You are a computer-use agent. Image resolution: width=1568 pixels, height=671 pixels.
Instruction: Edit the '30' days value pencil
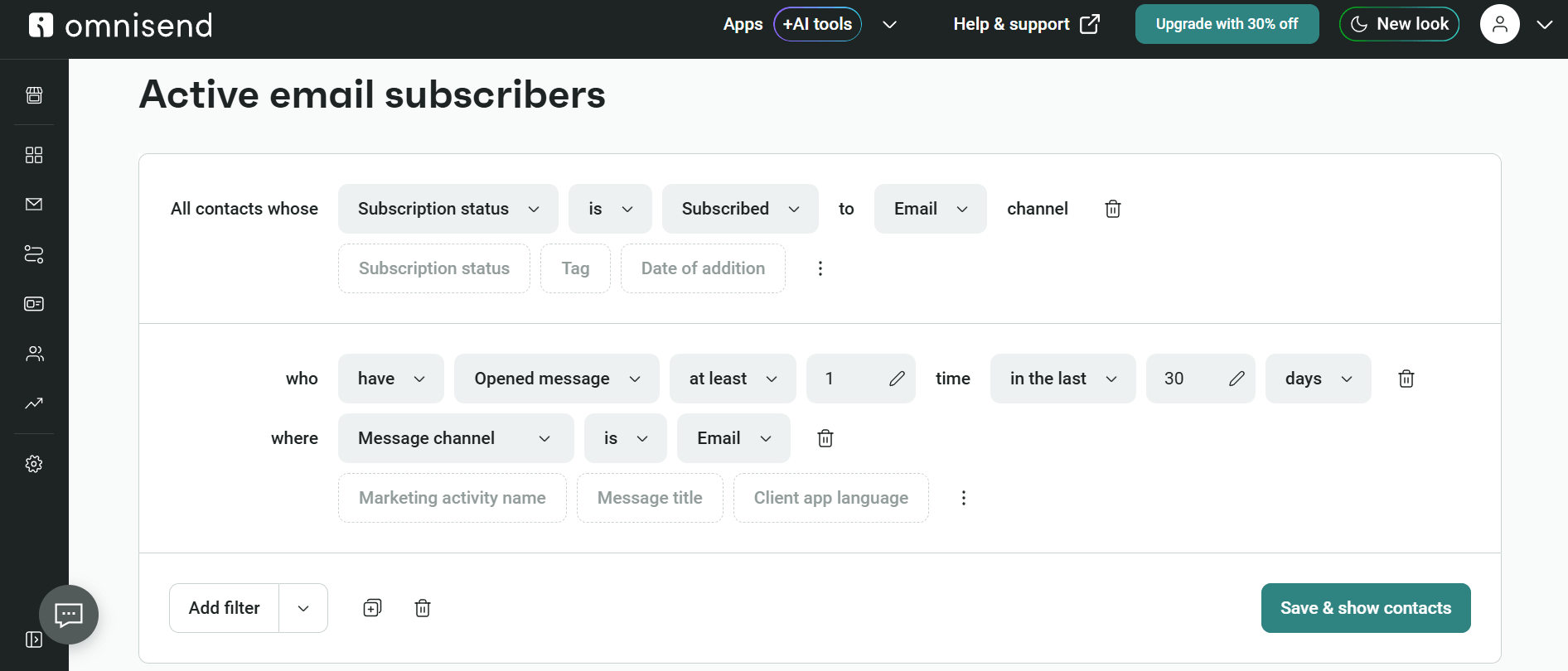click(1236, 379)
